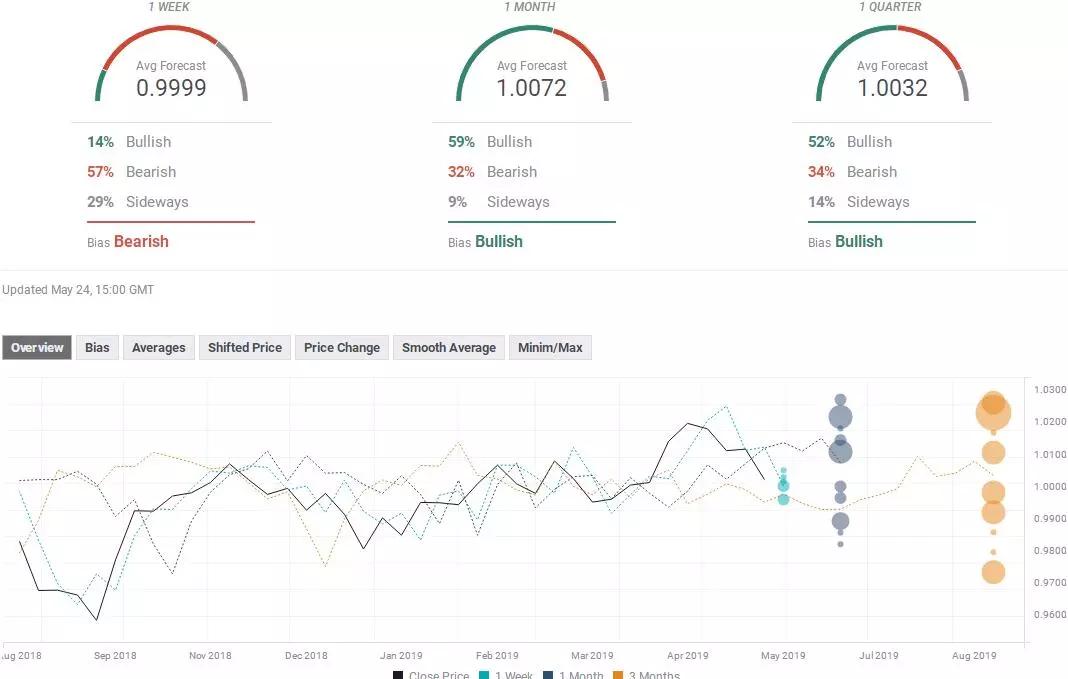
Task: Show the Shifted Price view
Action: coord(244,348)
